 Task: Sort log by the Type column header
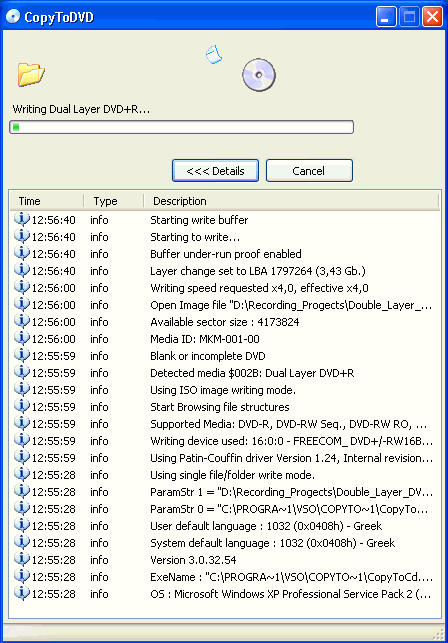click(114, 201)
